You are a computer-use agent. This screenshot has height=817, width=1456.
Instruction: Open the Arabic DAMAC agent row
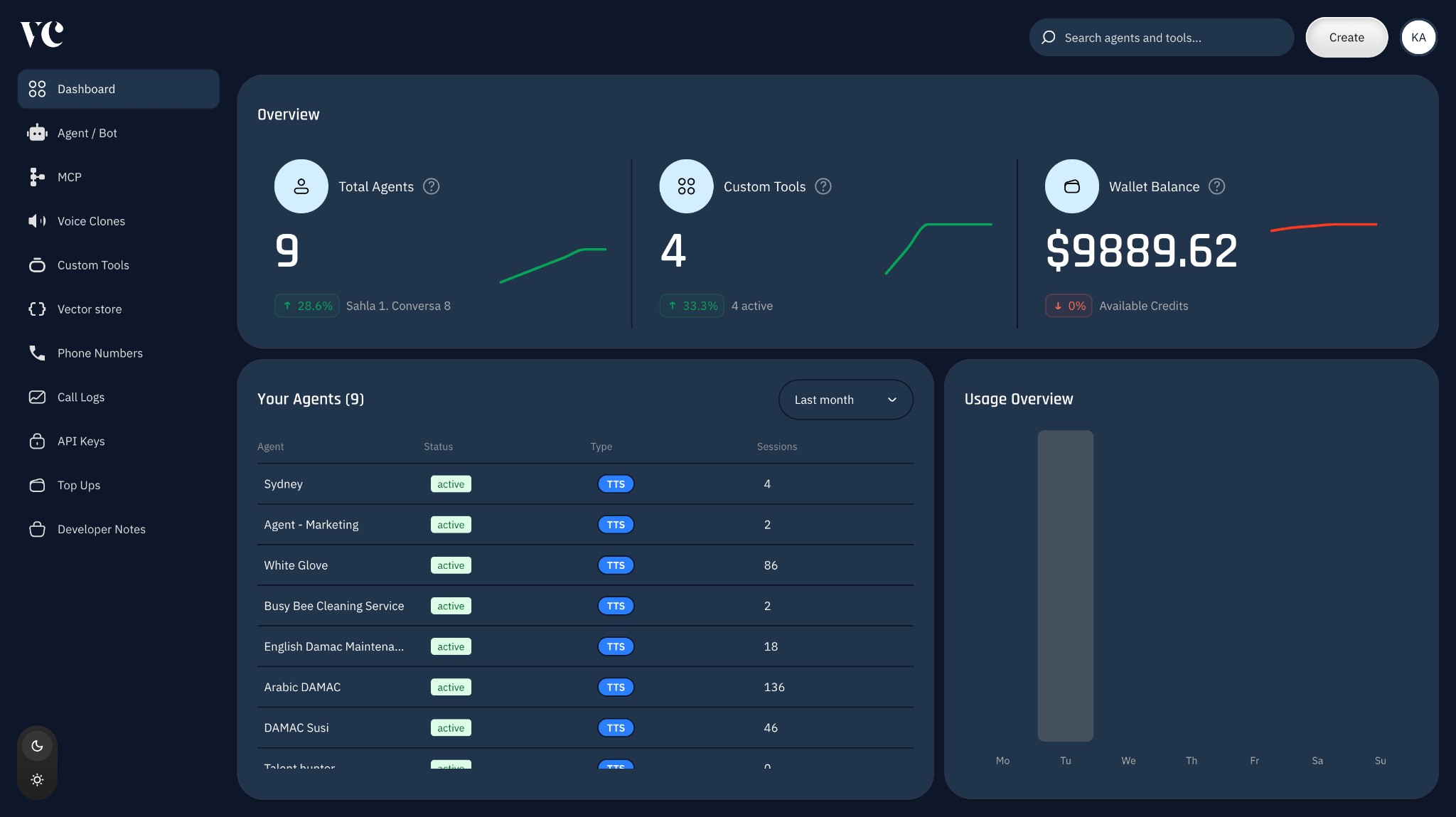(x=302, y=687)
